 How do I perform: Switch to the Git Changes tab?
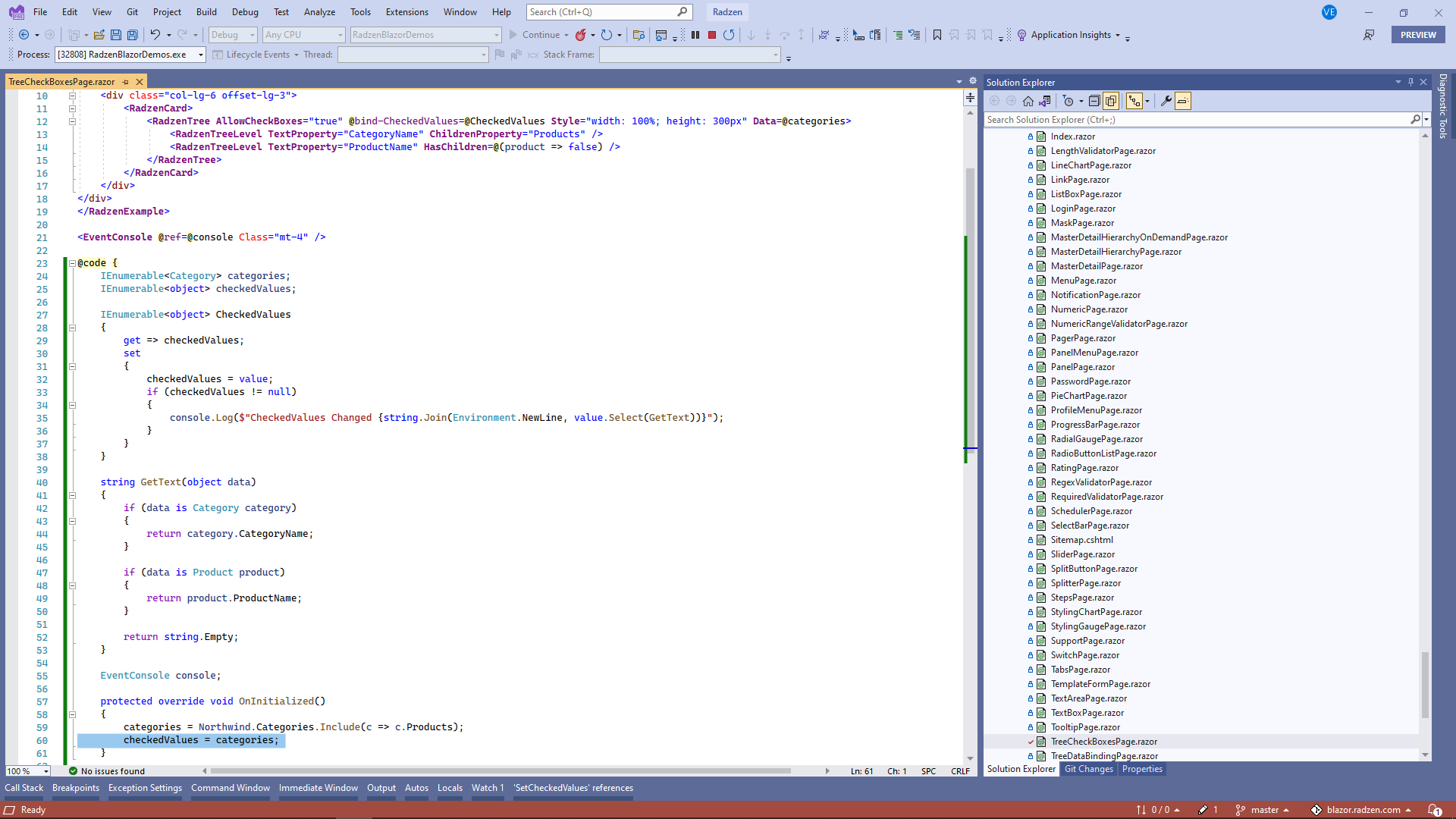1088,769
